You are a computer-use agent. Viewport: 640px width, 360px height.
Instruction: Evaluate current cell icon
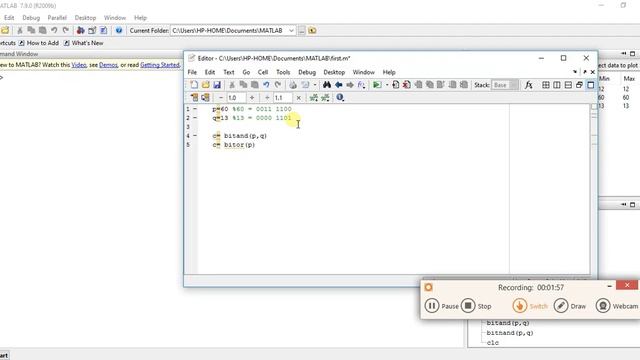click(x=194, y=98)
